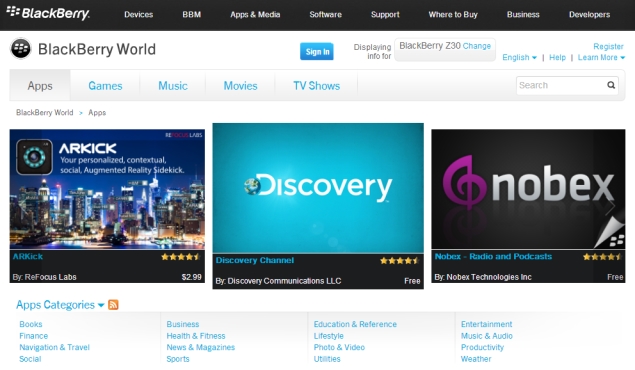Viewport: 635px width, 370px height.
Task: Click the Discovery Channel star rating
Action: coord(399,261)
